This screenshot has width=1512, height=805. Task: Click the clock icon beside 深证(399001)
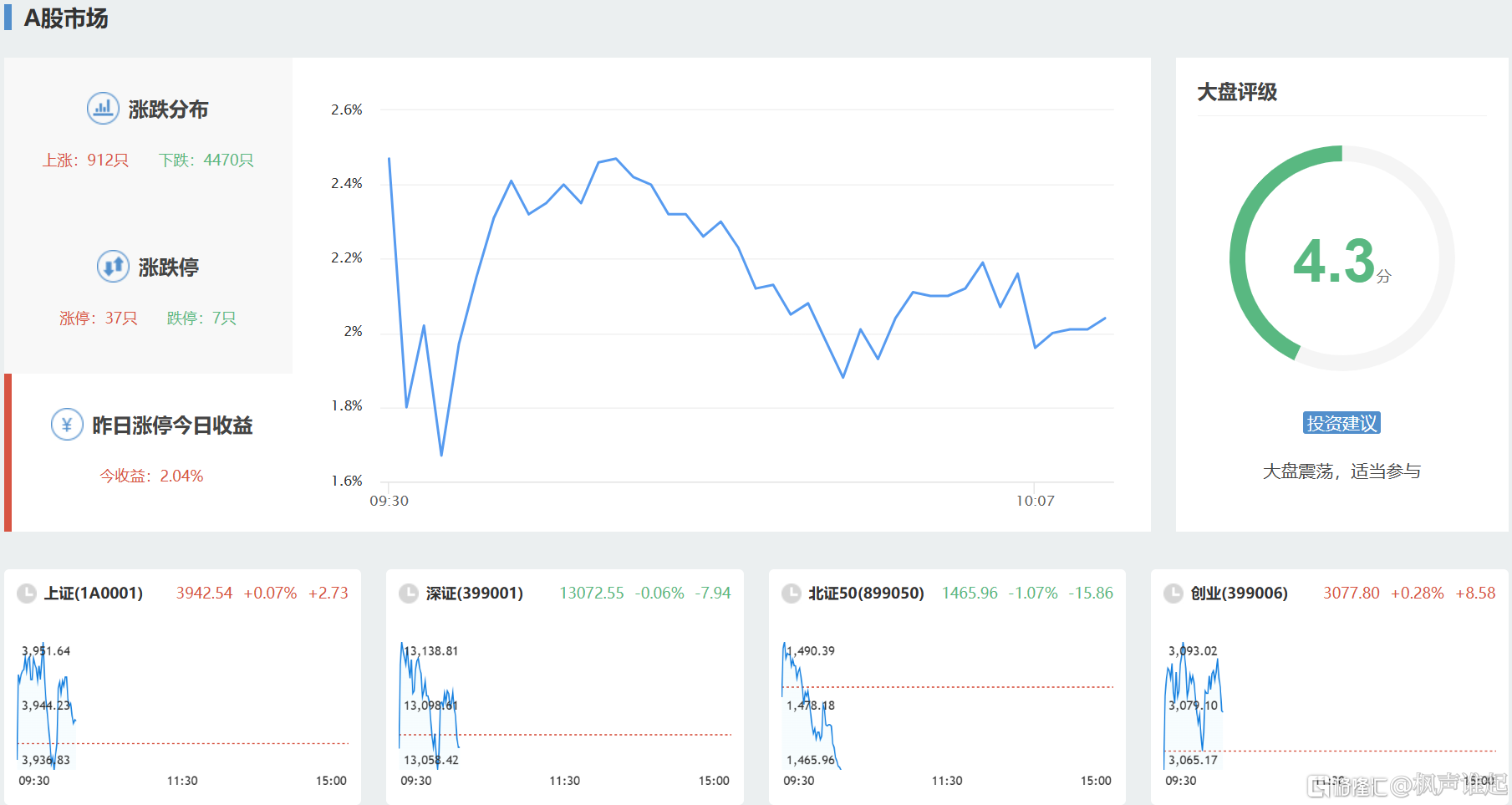click(x=409, y=594)
